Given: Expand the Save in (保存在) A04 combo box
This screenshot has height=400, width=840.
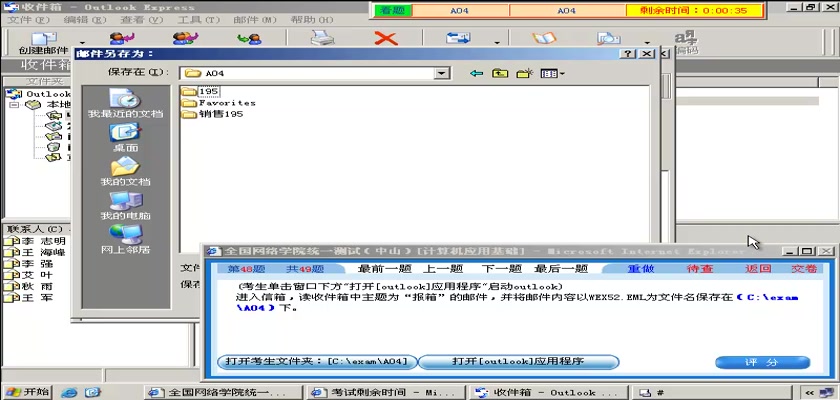Looking at the screenshot, I should tap(441, 73).
